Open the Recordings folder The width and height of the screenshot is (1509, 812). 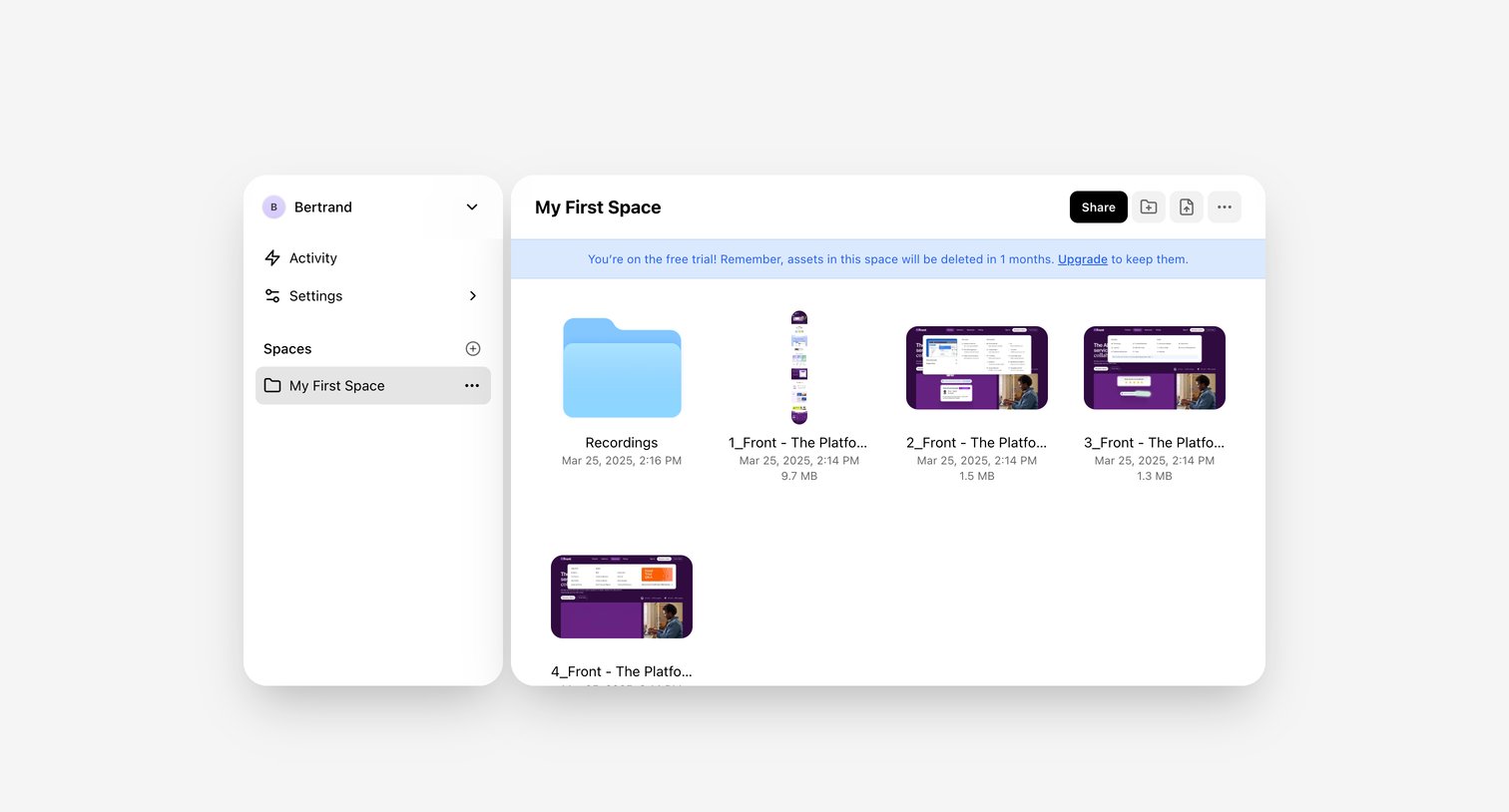coord(622,368)
